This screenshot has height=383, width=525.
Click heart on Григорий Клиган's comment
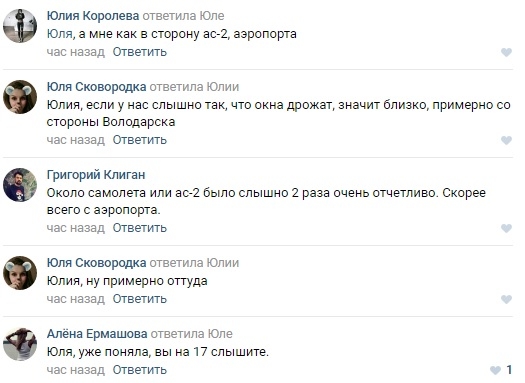pyautogui.click(x=506, y=228)
